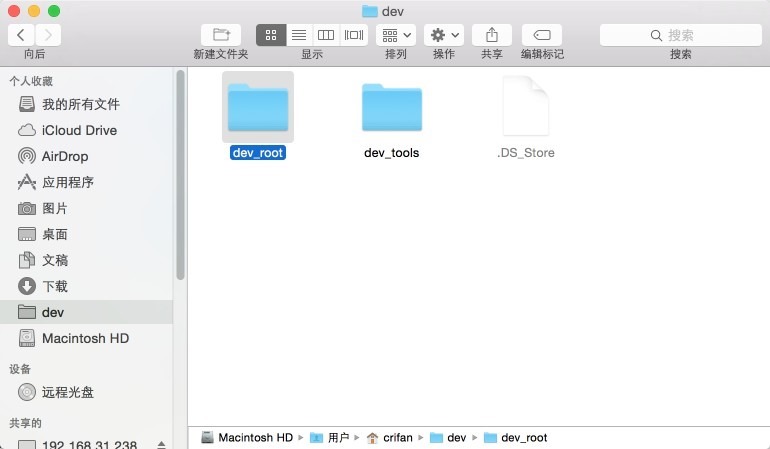Zoom the window with green button
Viewport: 770px width, 449px height.
click(54, 11)
